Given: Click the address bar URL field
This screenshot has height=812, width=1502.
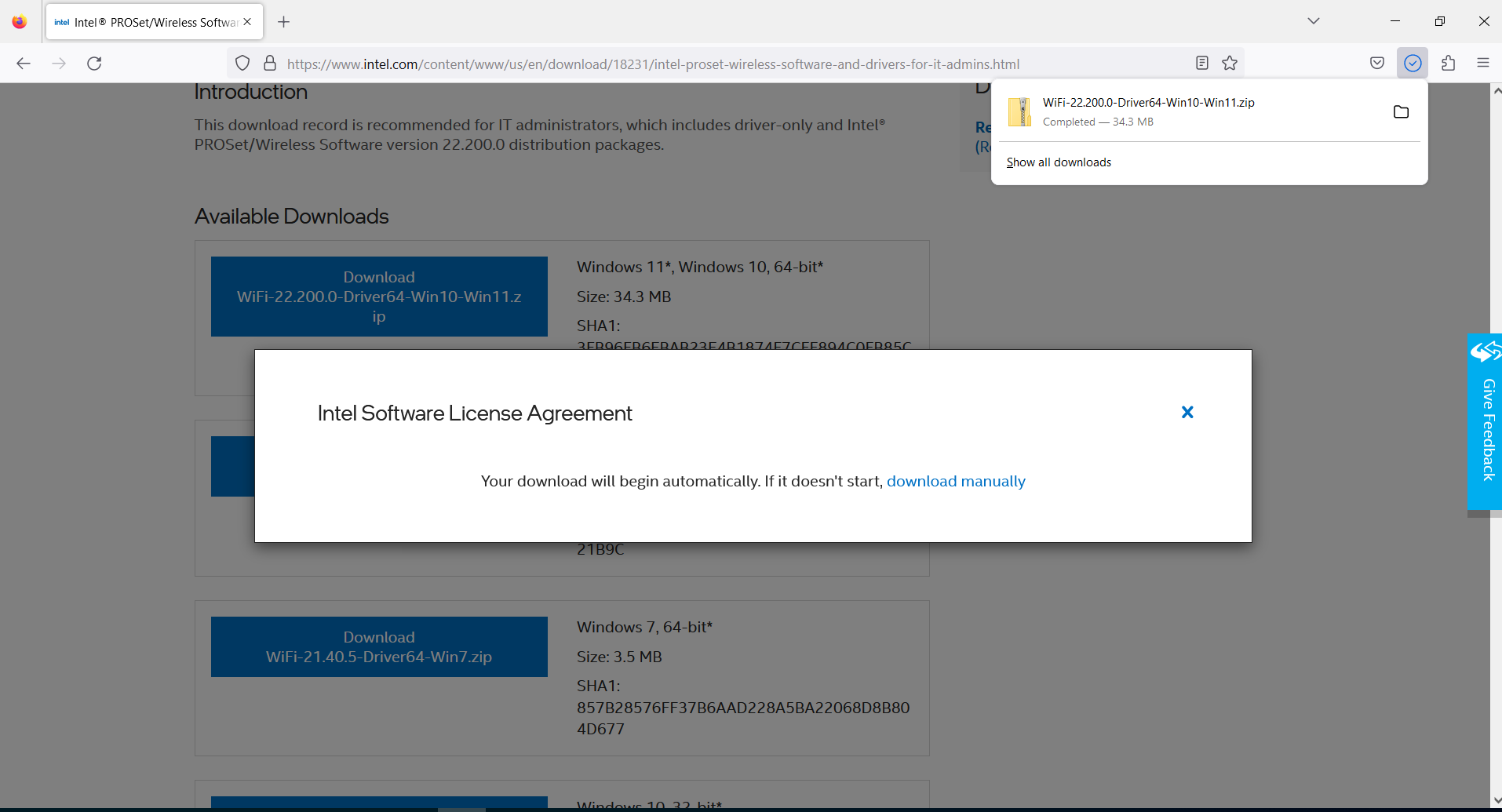Looking at the screenshot, I should (651, 64).
